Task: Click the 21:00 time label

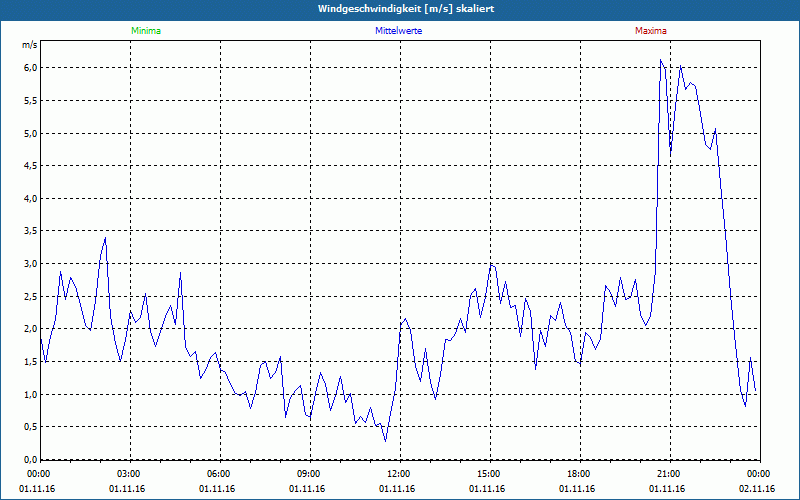Action: 670,474
